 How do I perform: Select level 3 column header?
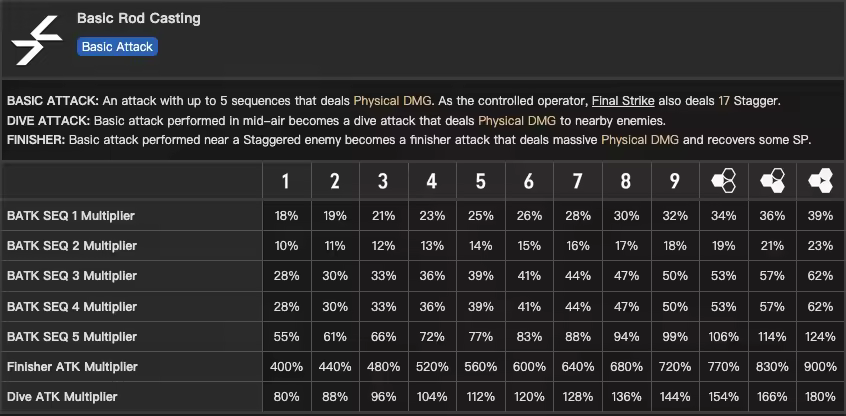pos(383,181)
